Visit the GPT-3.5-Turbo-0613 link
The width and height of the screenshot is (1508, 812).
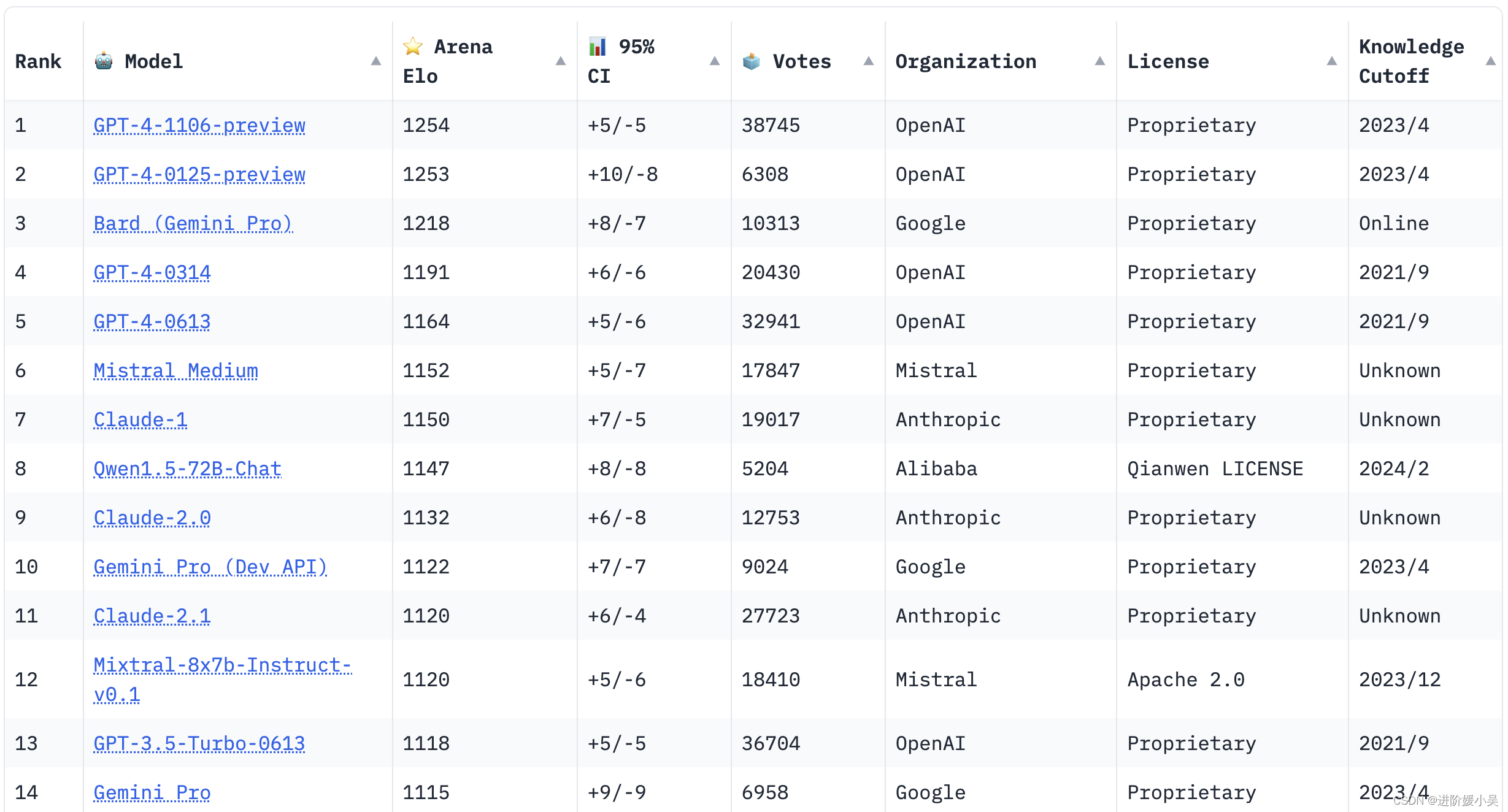(x=199, y=743)
